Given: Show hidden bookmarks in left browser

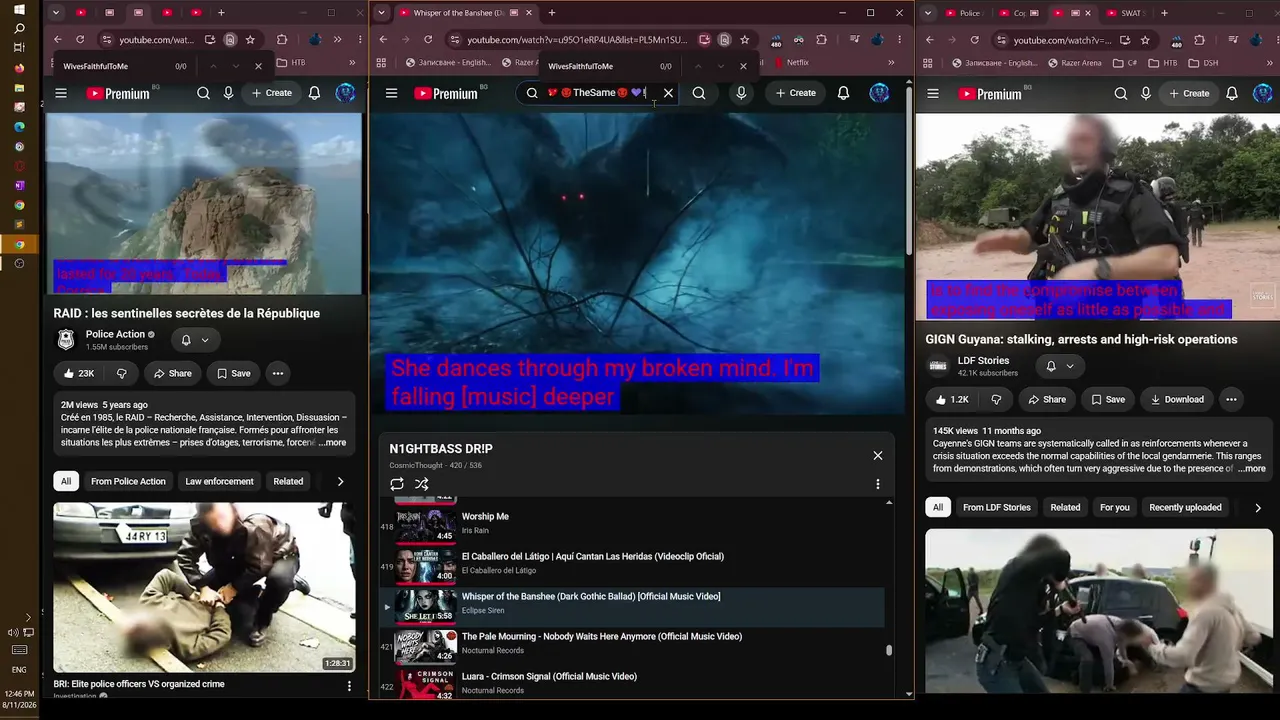Looking at the screenshot, I should 351,62.
